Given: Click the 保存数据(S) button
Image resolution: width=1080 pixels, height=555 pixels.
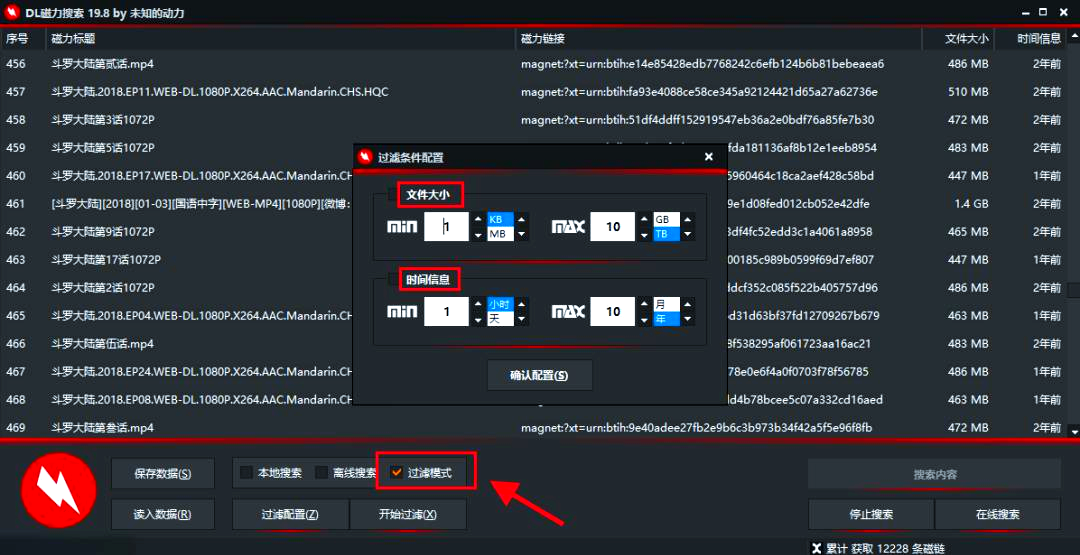Looking at the screenshot, I should pos(162,474).
